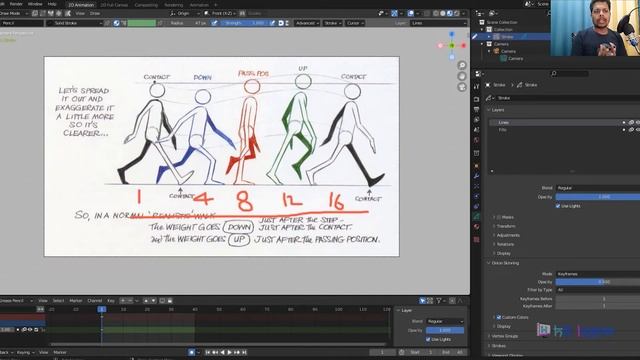Collapse the Onion Skinning panel
This screenshot has width=640, height=360.
[505, 263]
